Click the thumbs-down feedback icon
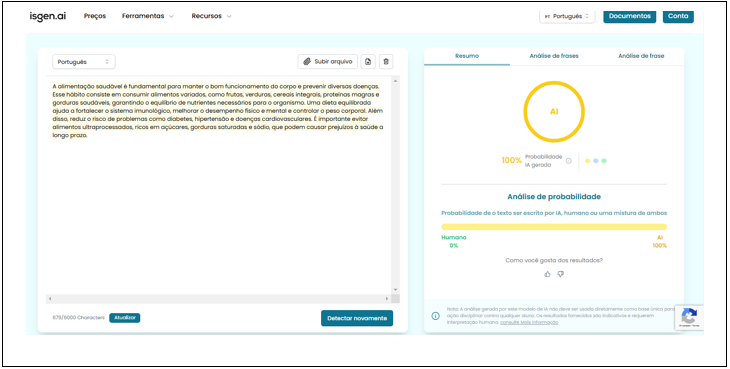This screenshot has height=369, width=730. 561,274
